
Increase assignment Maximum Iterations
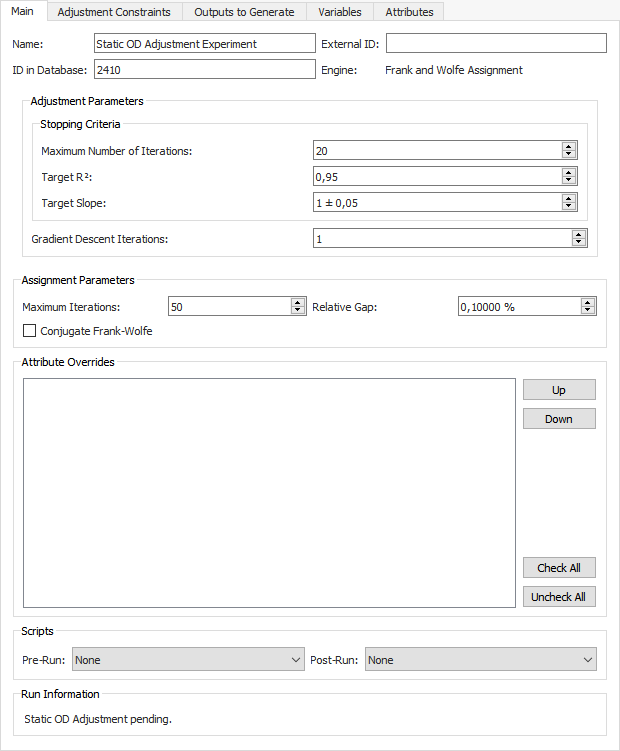point(298,302)
